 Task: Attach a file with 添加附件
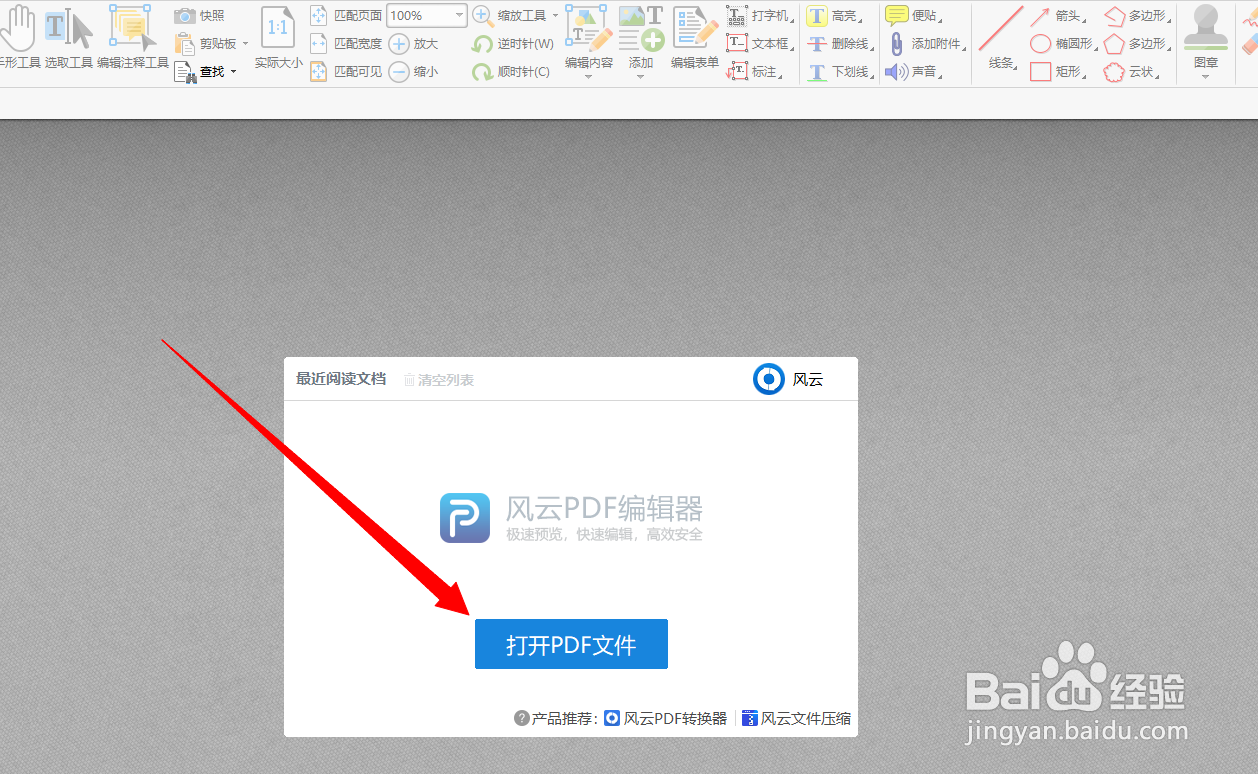[926, 43]
